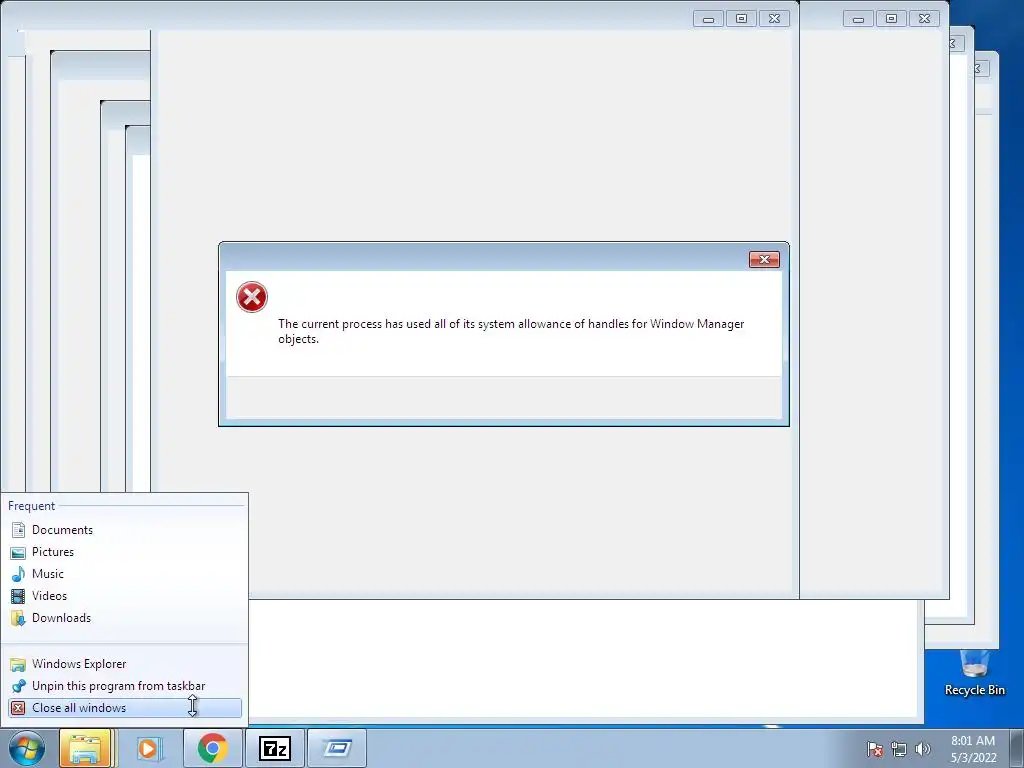Launch Windows Explorer from the jump list
The width and height of the screenshot is (1024, 768).
[124, 664]
